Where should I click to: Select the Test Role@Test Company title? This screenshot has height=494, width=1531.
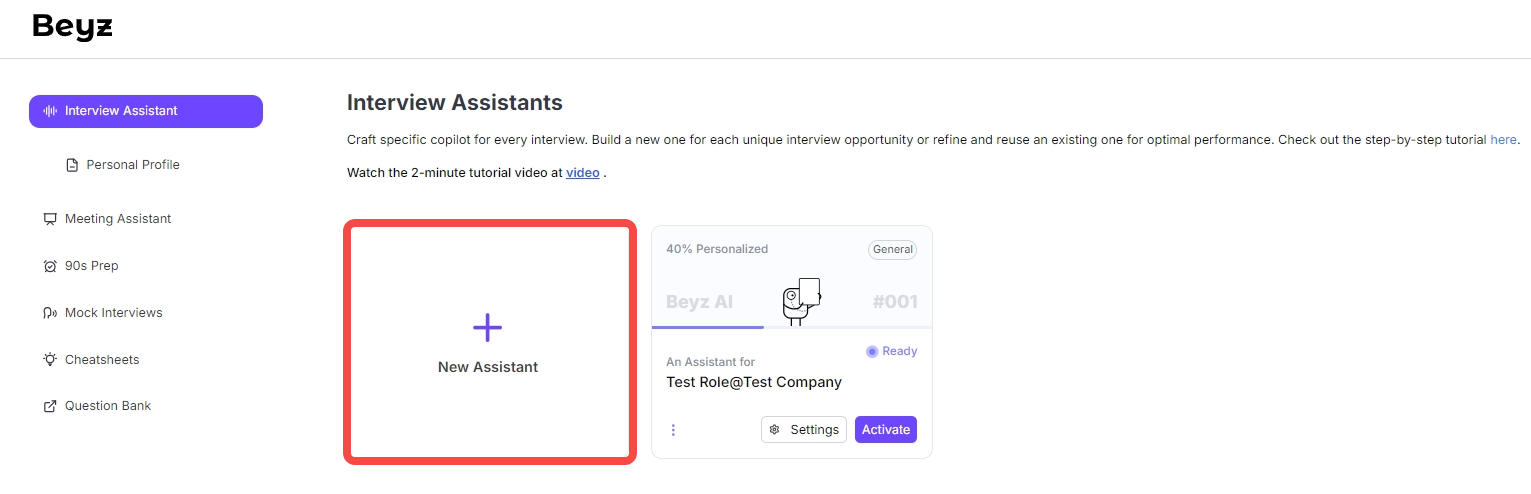pyautogui.click(x=753, y=382)
